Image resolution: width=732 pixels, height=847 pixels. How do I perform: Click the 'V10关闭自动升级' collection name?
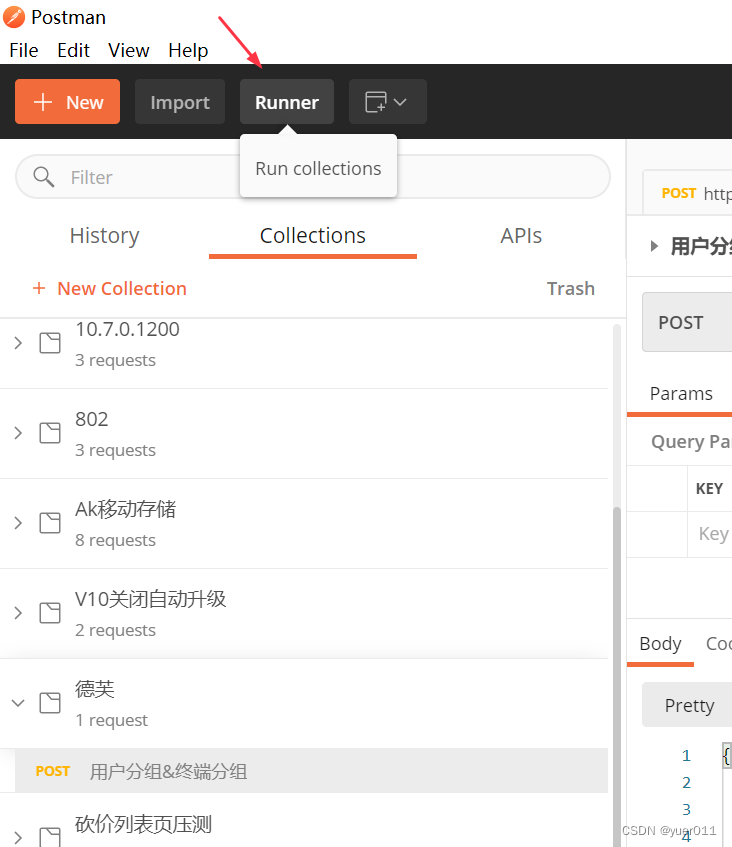click(150, 599)
